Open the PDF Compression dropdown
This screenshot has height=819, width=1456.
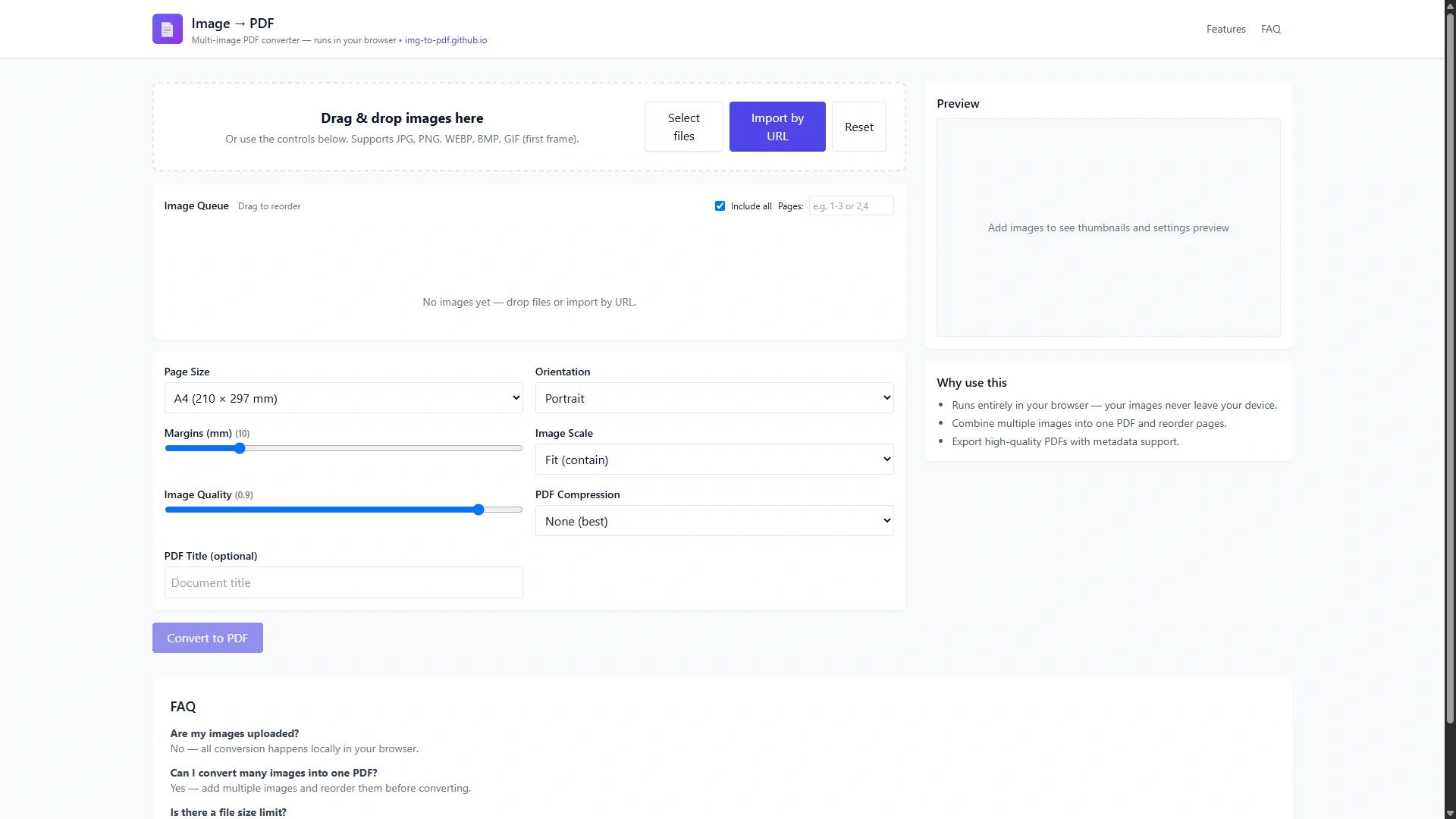pyautogui.click(x=714, y=521)
